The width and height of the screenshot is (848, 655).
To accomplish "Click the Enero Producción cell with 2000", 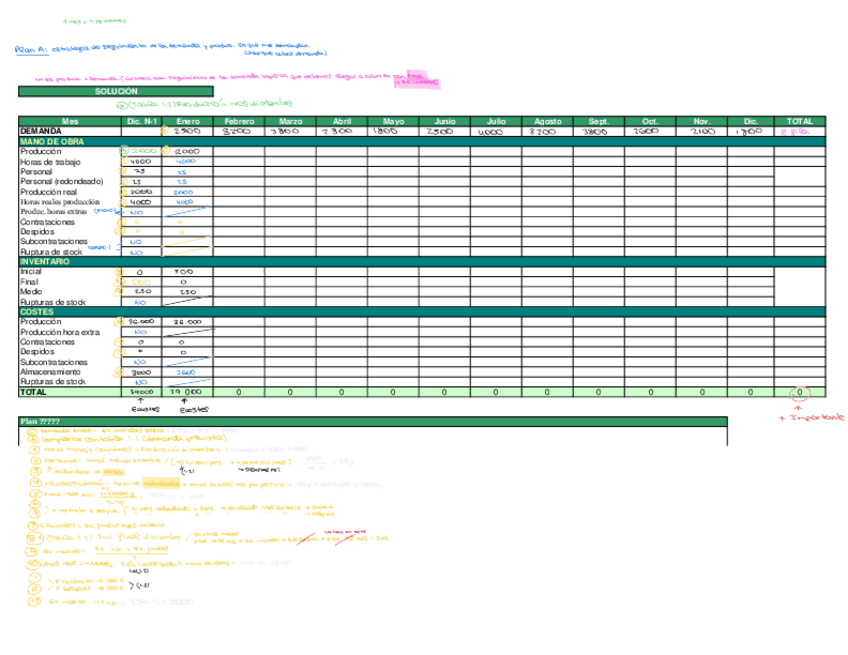I will point(187,151).
